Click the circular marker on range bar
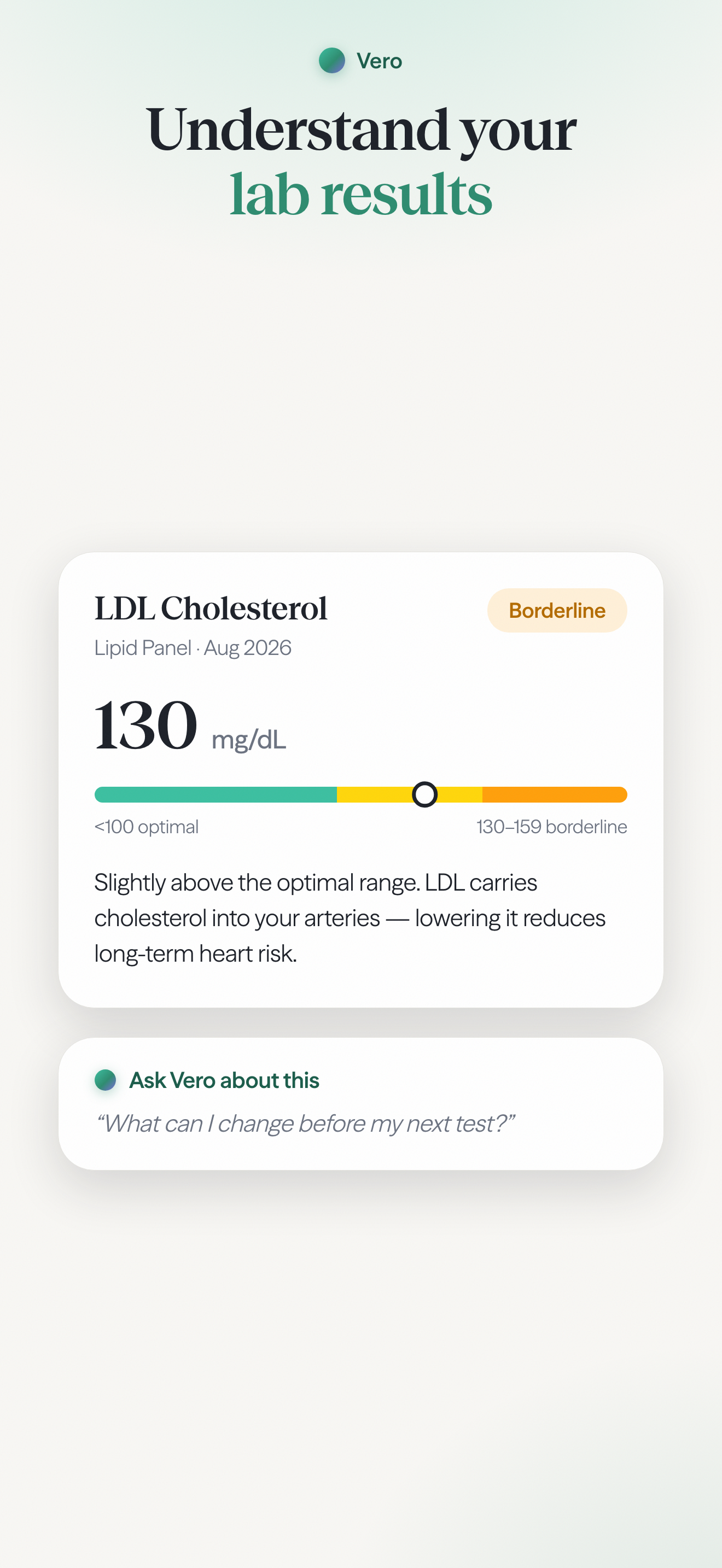The height and width of the screenshot is (1568, 722). point(425,794)
